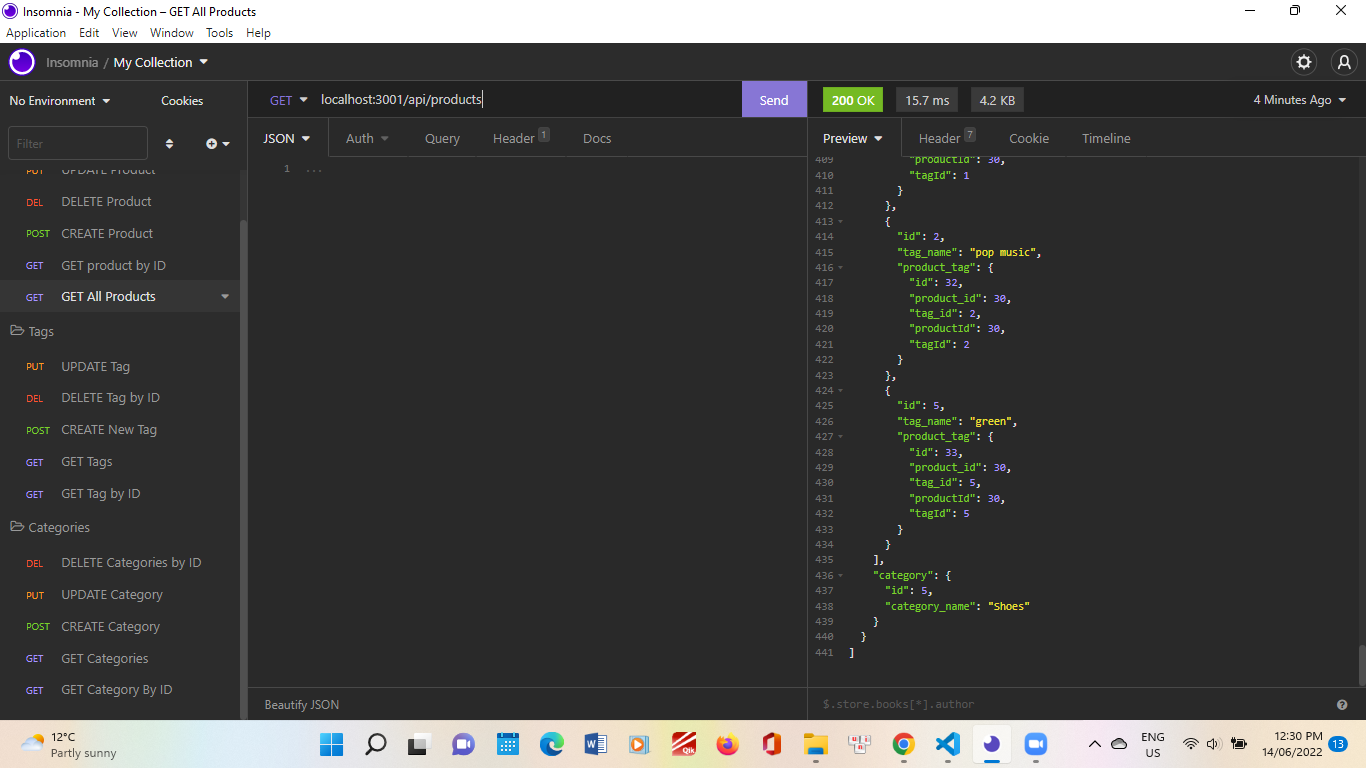Open the Application menu
The width and height of the screenshot is (1366, 768).
pyautogui.click(x=36, y=32)
